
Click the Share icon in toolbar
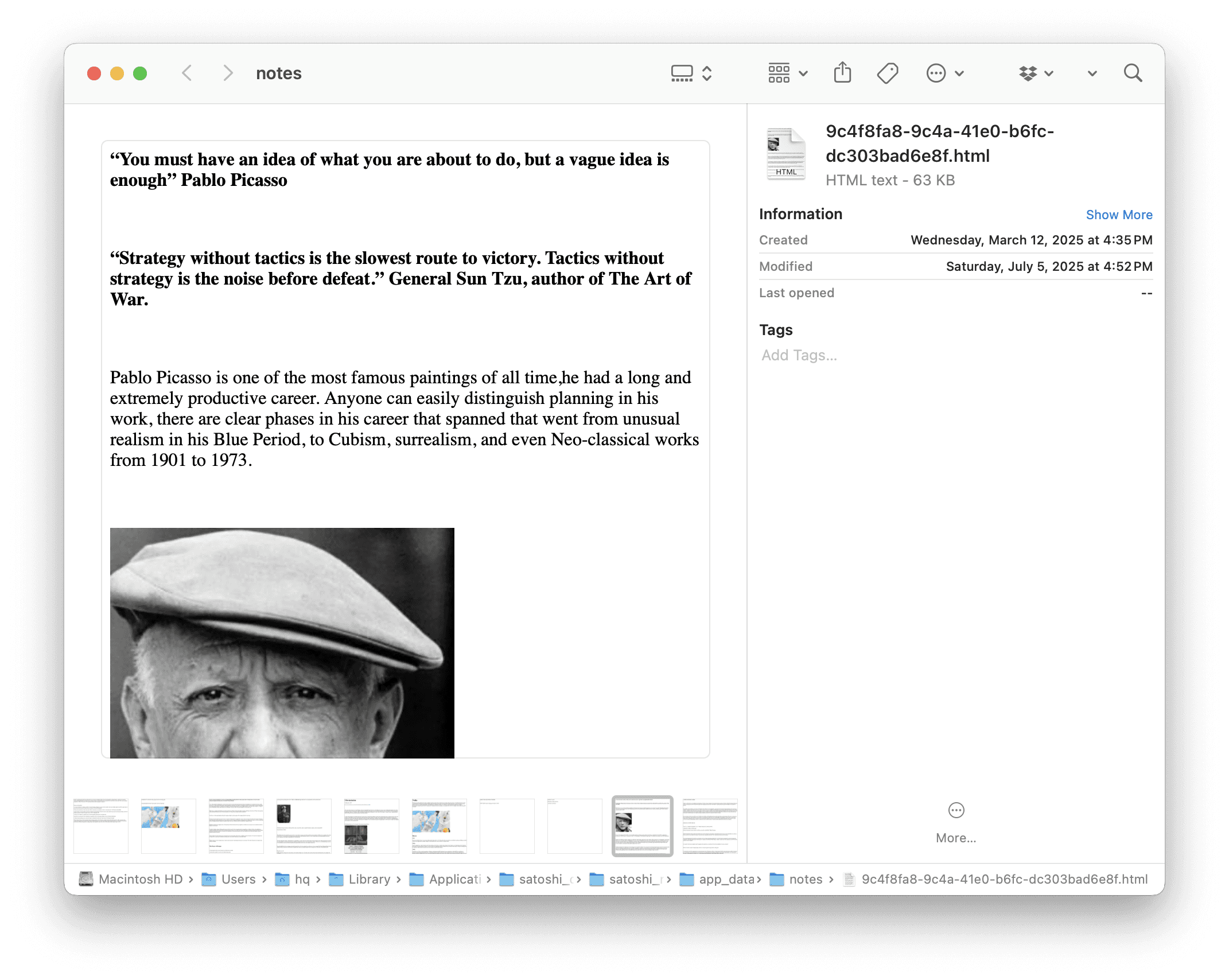coord(842,73)
